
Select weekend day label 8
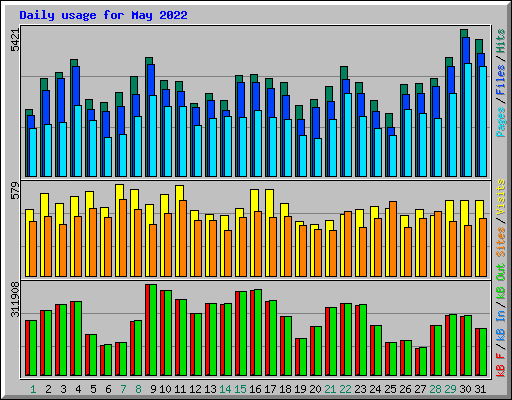coord(138,389)
